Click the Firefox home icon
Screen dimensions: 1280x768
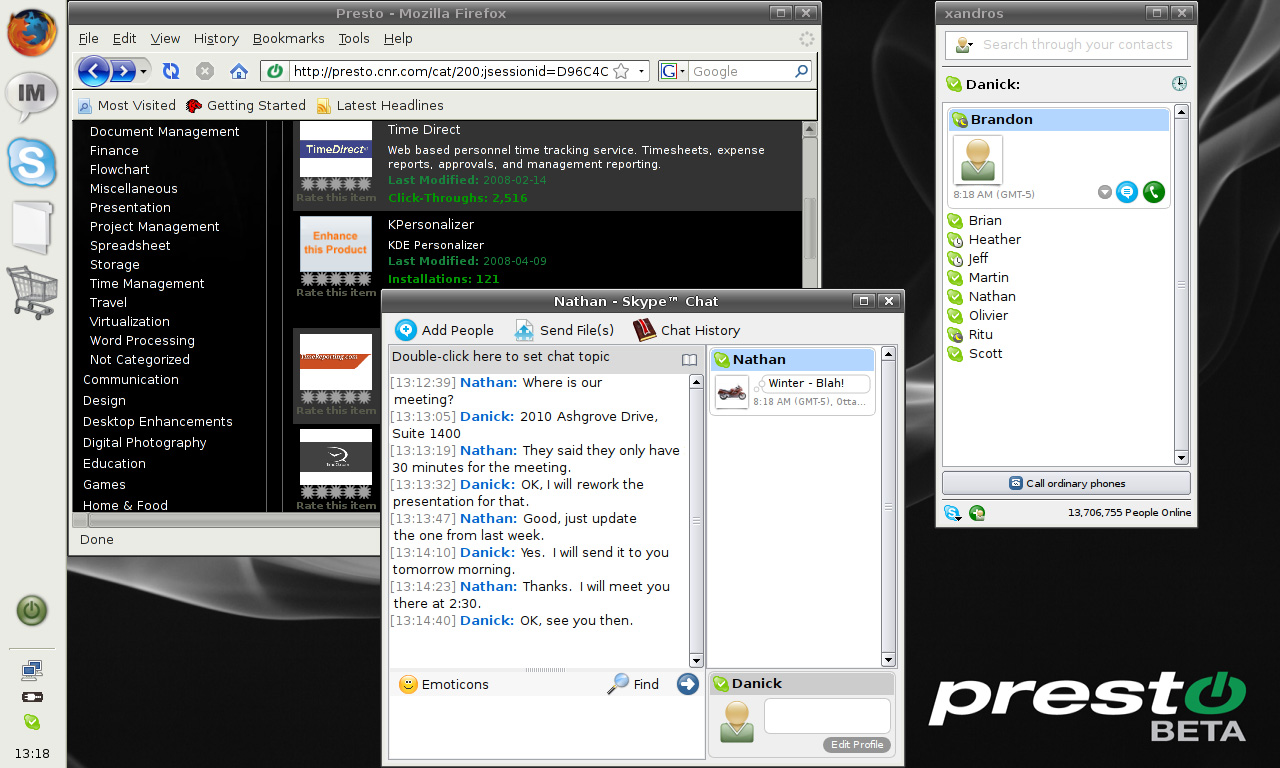(238, 71)
